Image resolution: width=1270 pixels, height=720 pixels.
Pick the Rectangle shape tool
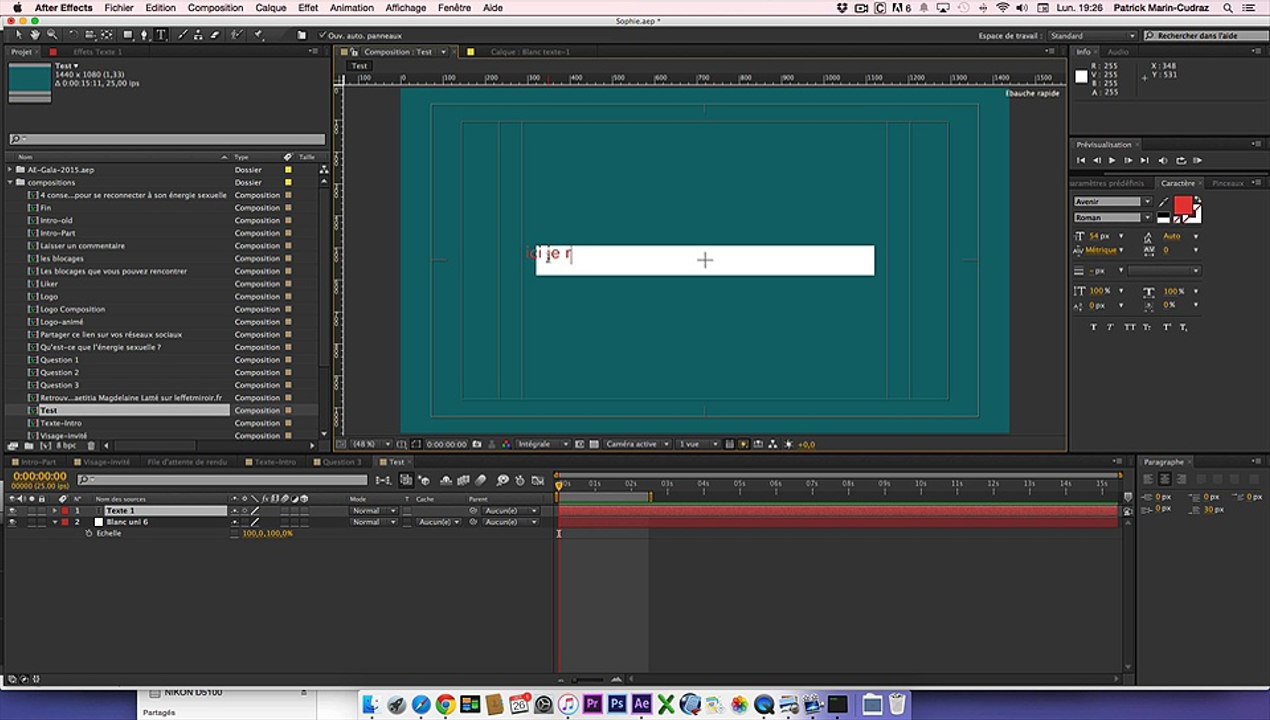tap(127, 35)
